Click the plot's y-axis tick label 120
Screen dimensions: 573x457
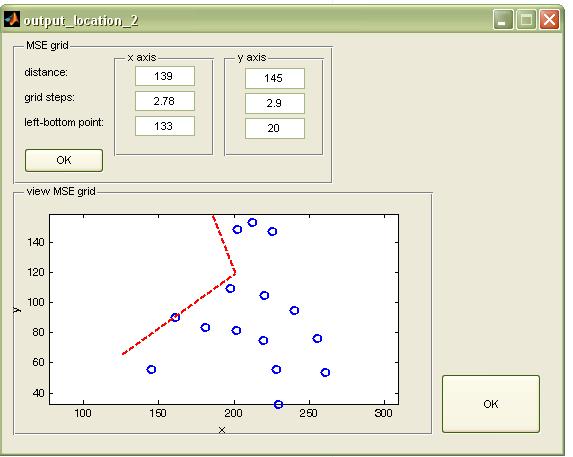coord(36,273)
